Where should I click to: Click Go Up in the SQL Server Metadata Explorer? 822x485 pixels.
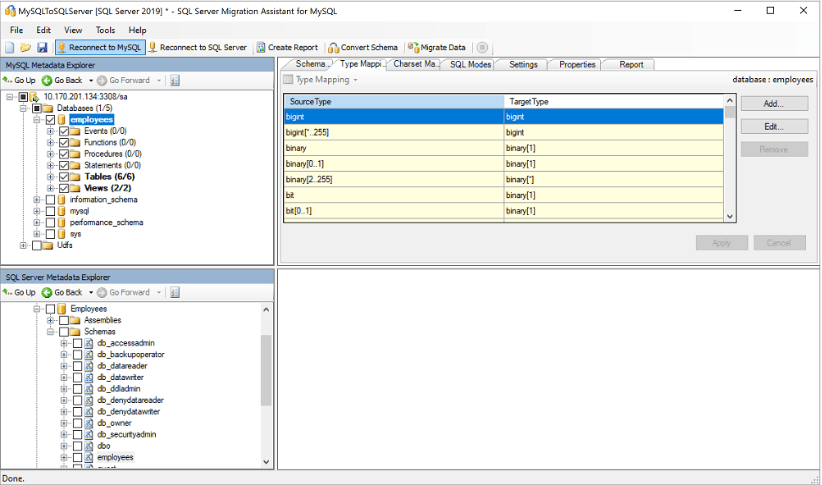pos(20,292)
